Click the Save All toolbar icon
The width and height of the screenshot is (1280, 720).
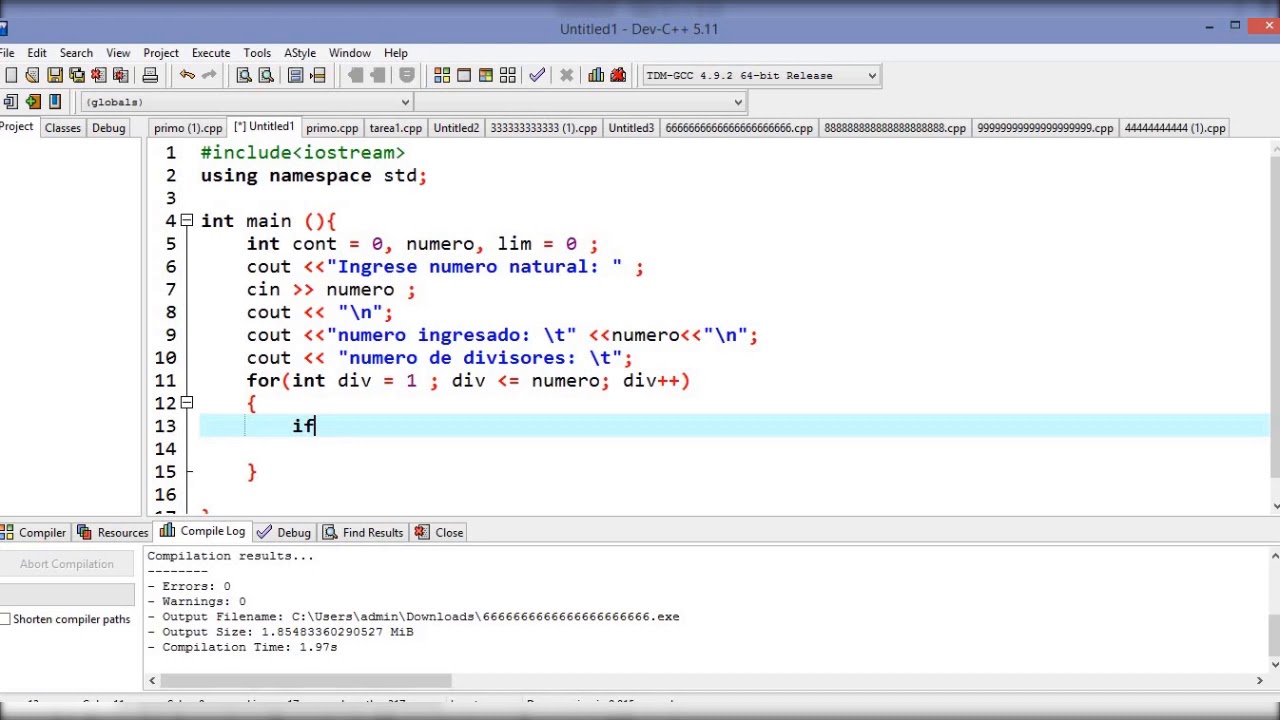(76, 75)
